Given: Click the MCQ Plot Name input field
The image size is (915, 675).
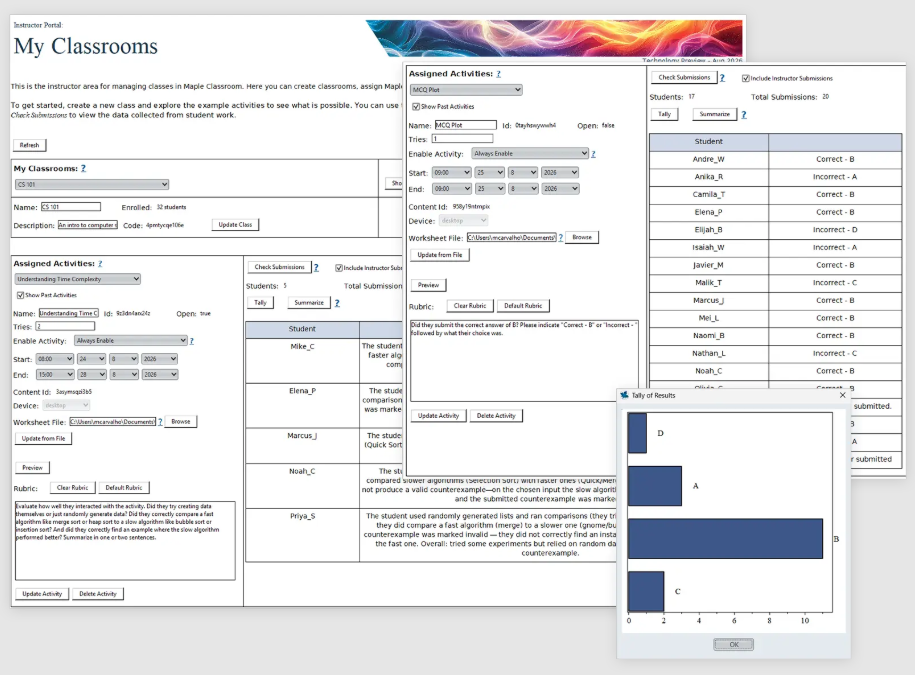Looking at the screenshot, I should pos(466,125).
